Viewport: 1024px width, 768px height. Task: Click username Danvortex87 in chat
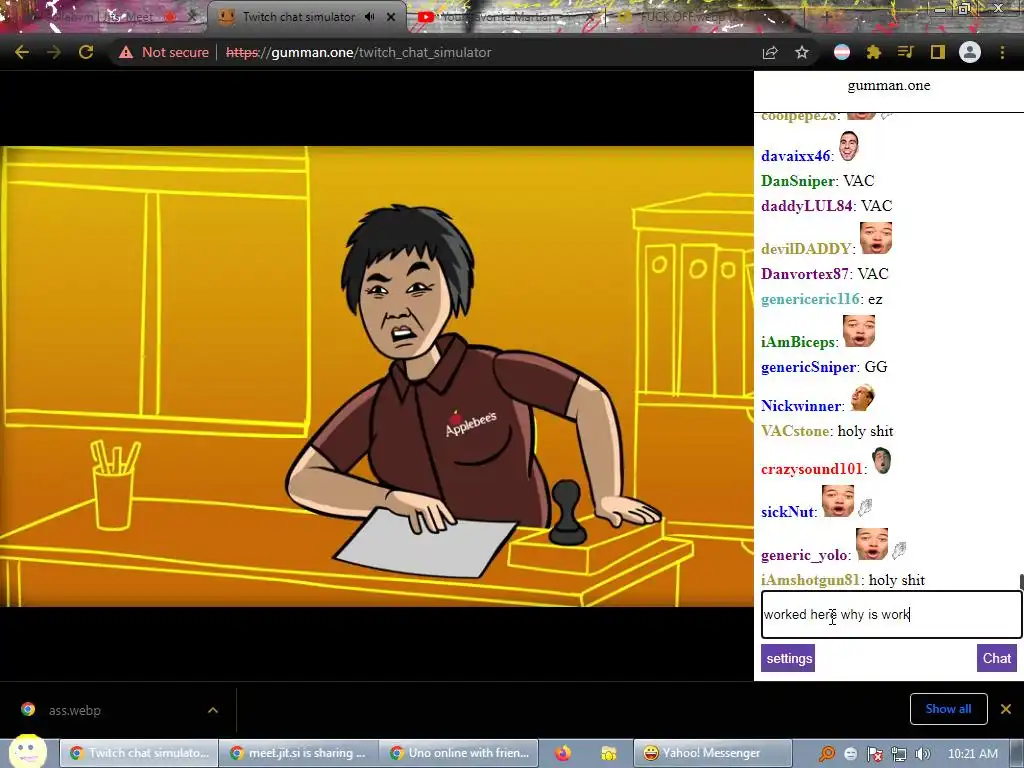click(x=805, y=274)
